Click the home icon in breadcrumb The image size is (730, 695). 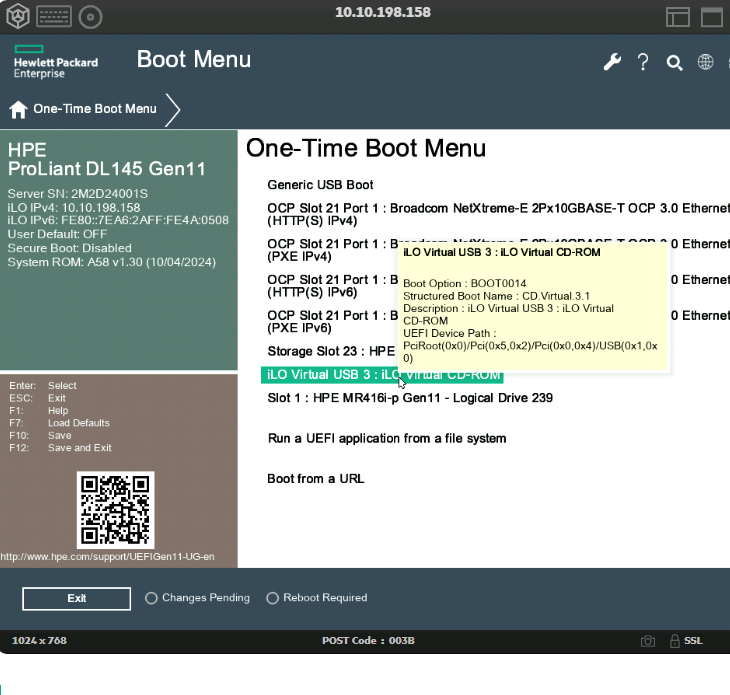click(18, 110)
